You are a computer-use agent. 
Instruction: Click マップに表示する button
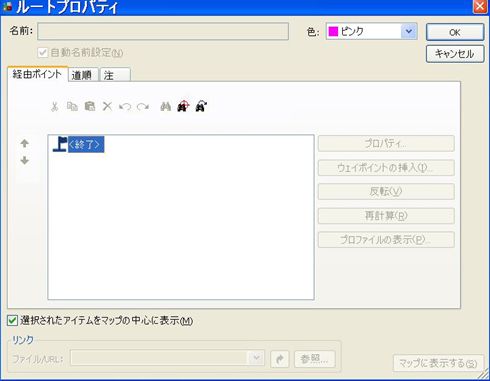439,363
